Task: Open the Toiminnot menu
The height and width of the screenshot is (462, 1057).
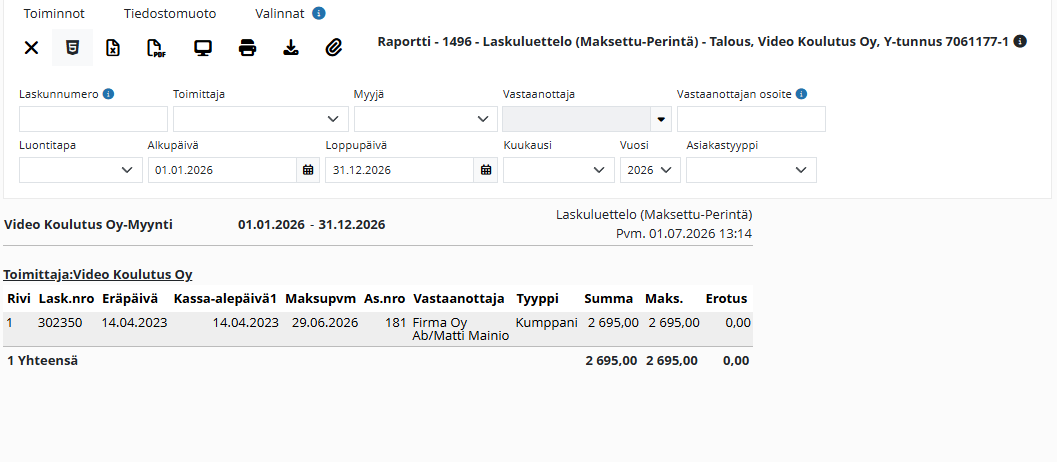Action: coord(54,13)
